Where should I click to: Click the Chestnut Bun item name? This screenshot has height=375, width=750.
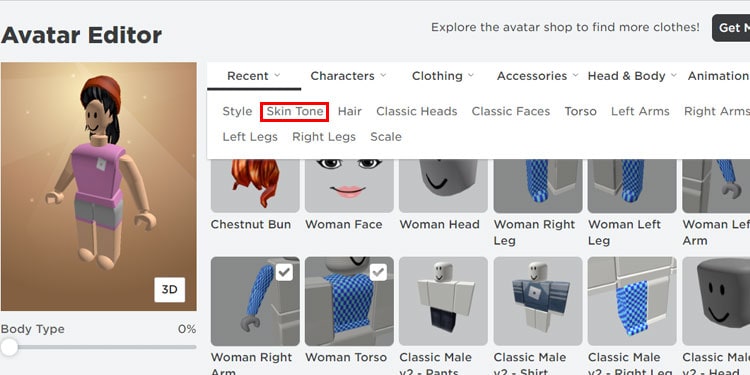(x=251, y=224)
